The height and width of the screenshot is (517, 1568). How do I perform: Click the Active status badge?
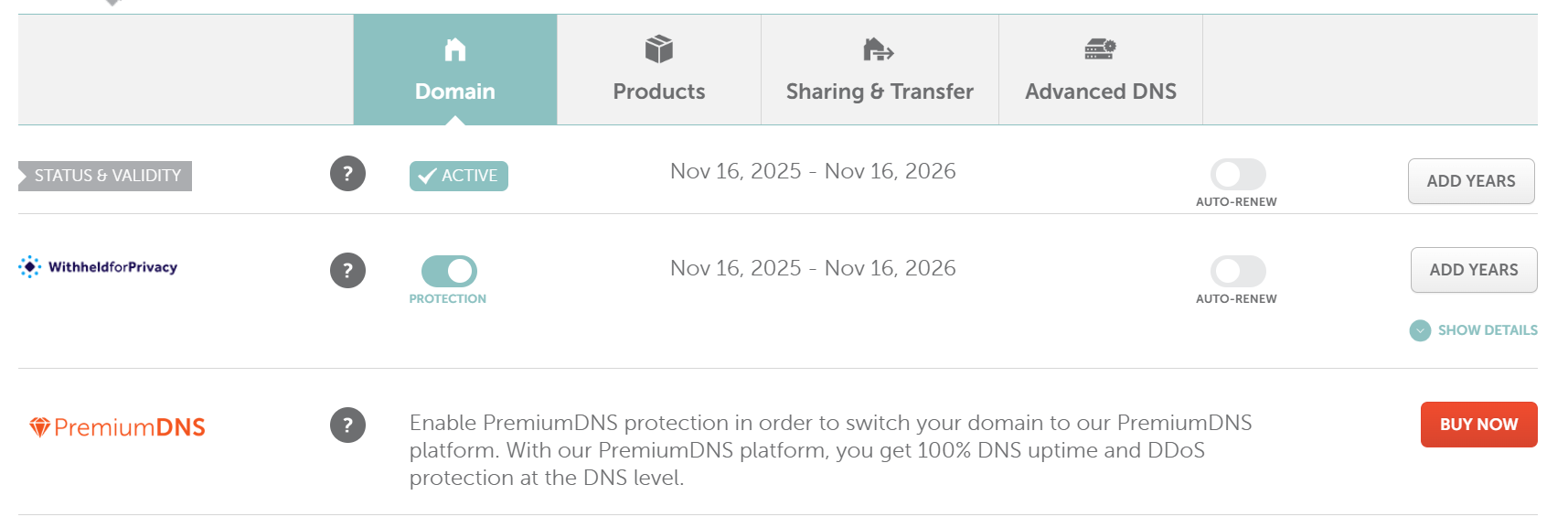[x=459, y=176]
